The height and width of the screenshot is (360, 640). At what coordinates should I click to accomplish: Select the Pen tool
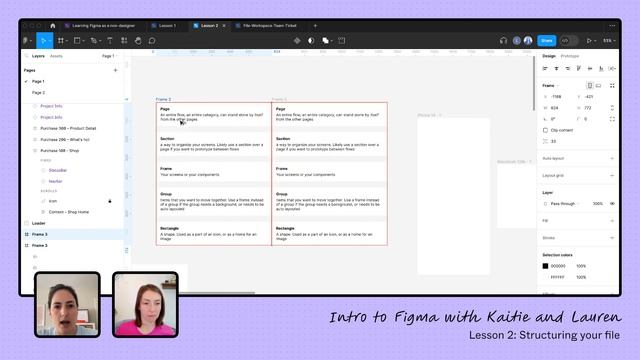[x=93, y=41]
